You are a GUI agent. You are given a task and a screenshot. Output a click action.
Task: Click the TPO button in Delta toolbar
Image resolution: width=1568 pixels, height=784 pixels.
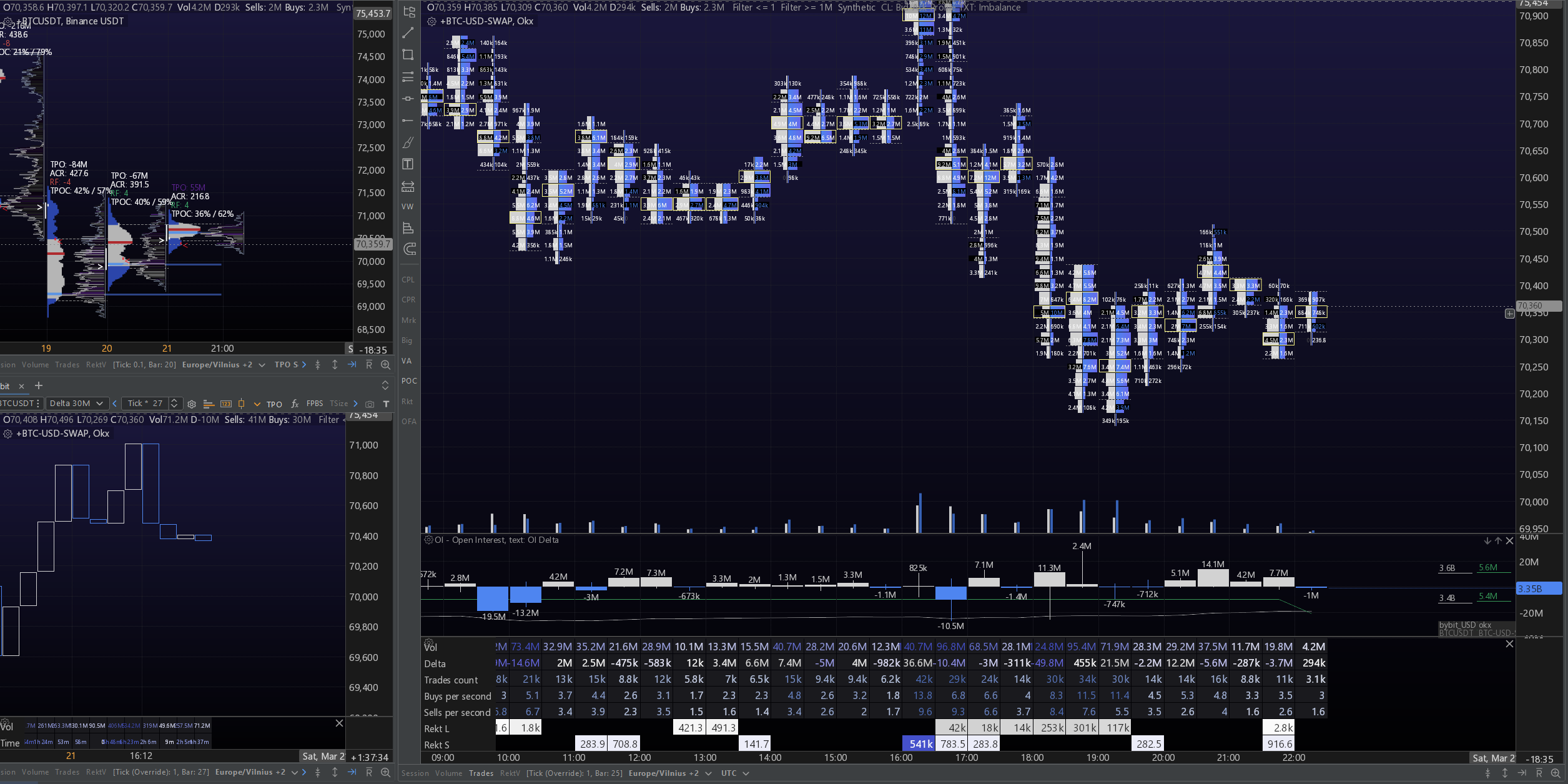pyautogui.click(x=274, y=404)
